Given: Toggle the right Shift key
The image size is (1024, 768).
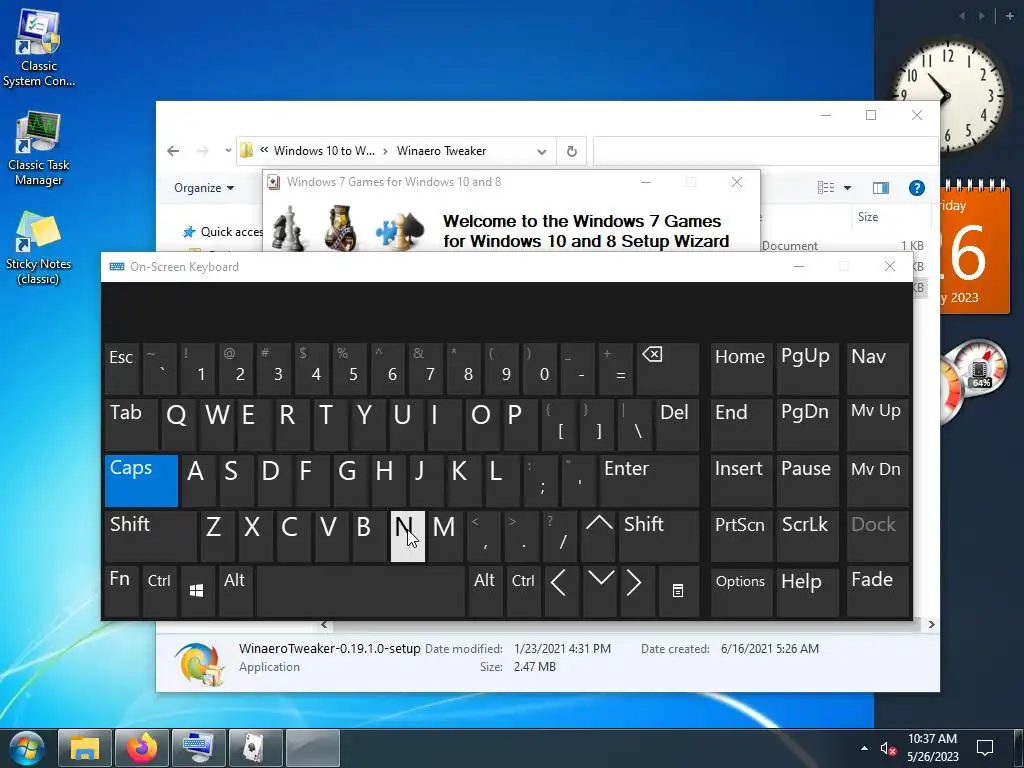Looking at the screenshot, I should point(659,536).
